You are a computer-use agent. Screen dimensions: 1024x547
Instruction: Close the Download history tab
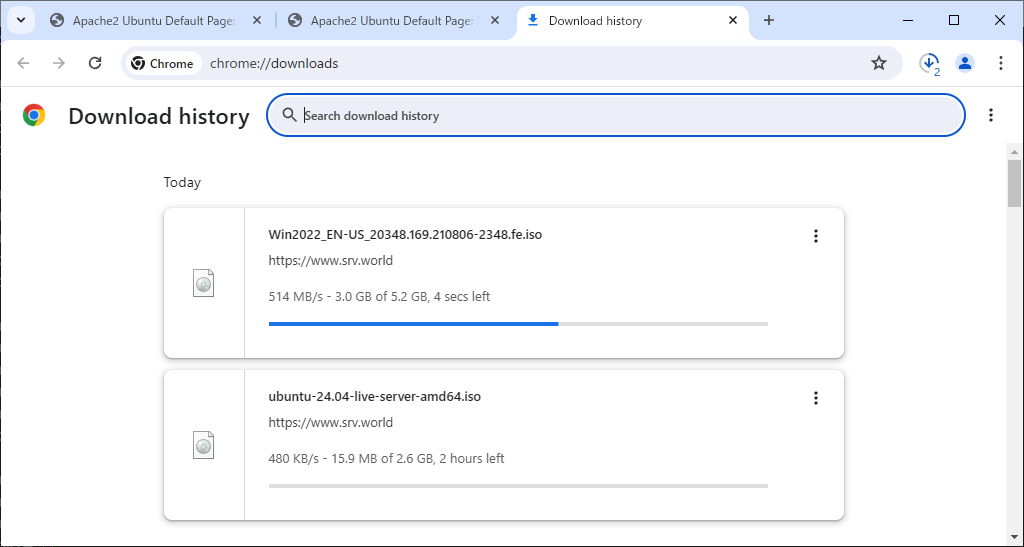(733, 20)
